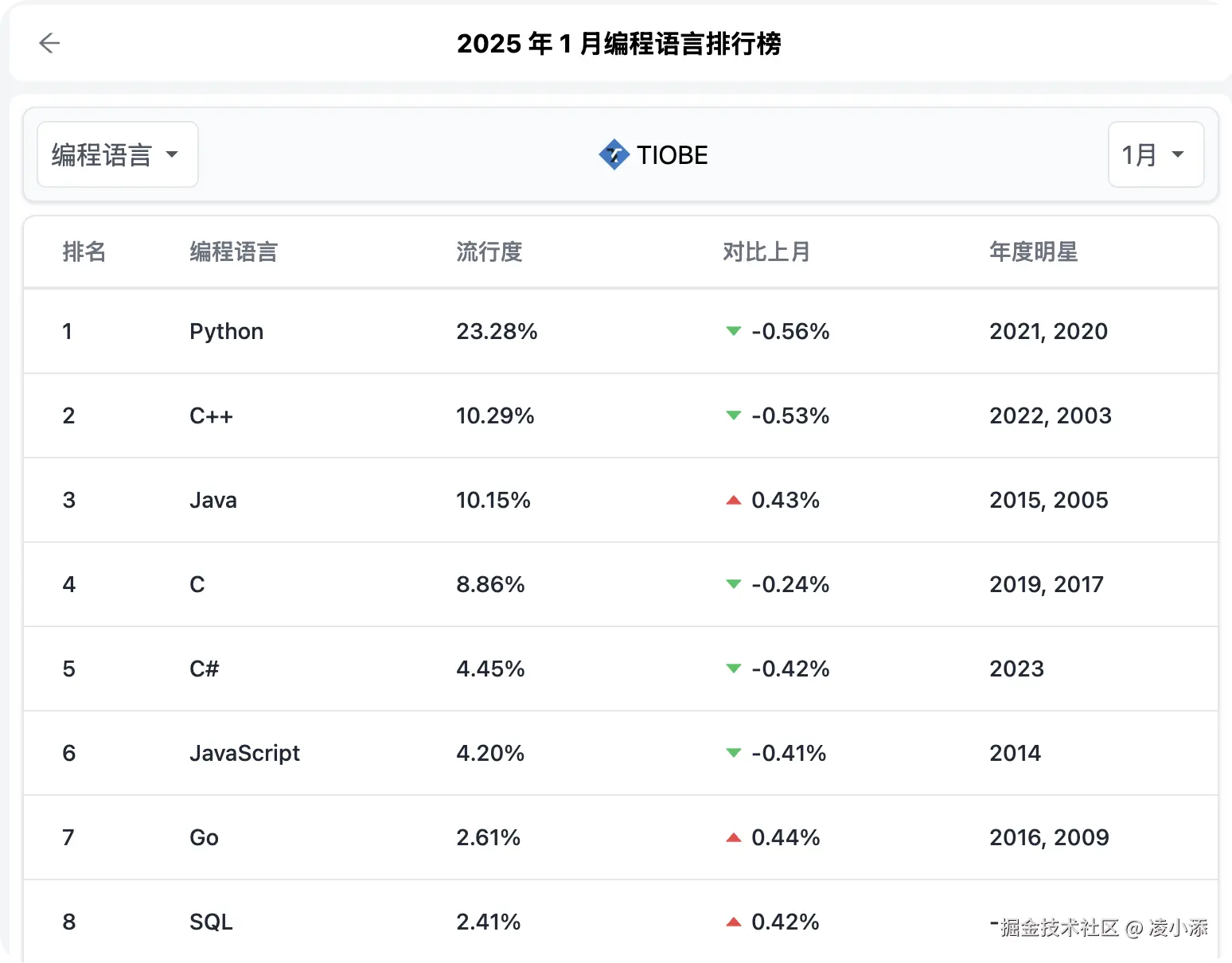Click the Go popularity value 2.61%
This screenshot has width=1232, height=963.
pos(488,837)
